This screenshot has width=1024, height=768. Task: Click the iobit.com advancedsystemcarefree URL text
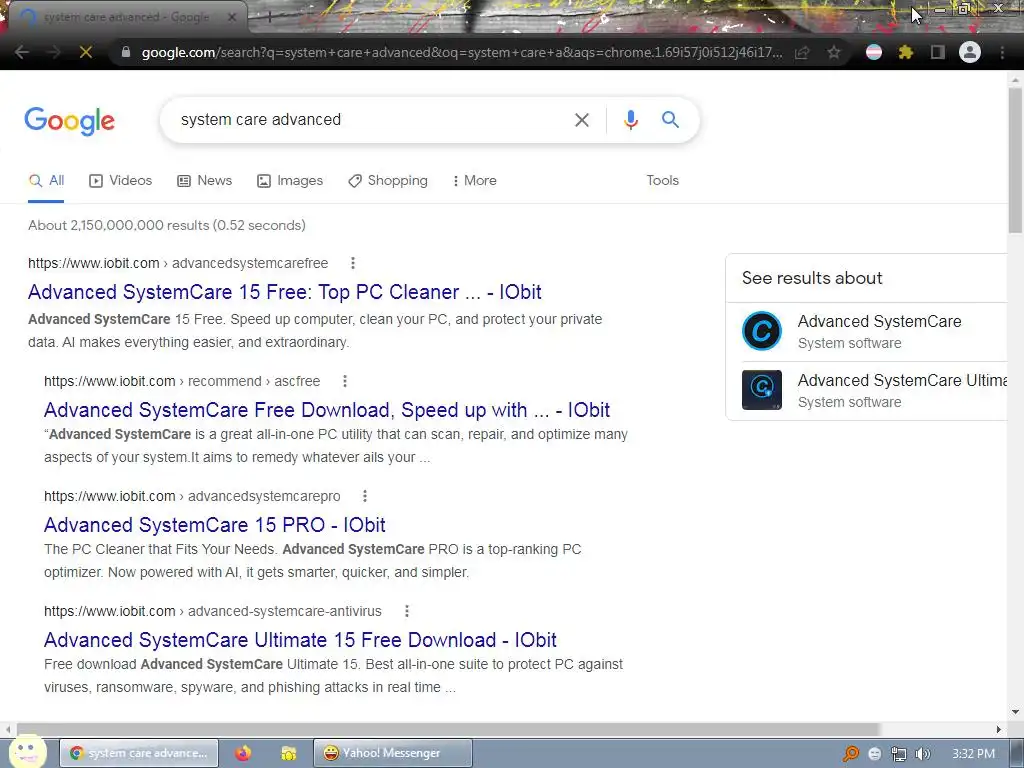[178, 263]
